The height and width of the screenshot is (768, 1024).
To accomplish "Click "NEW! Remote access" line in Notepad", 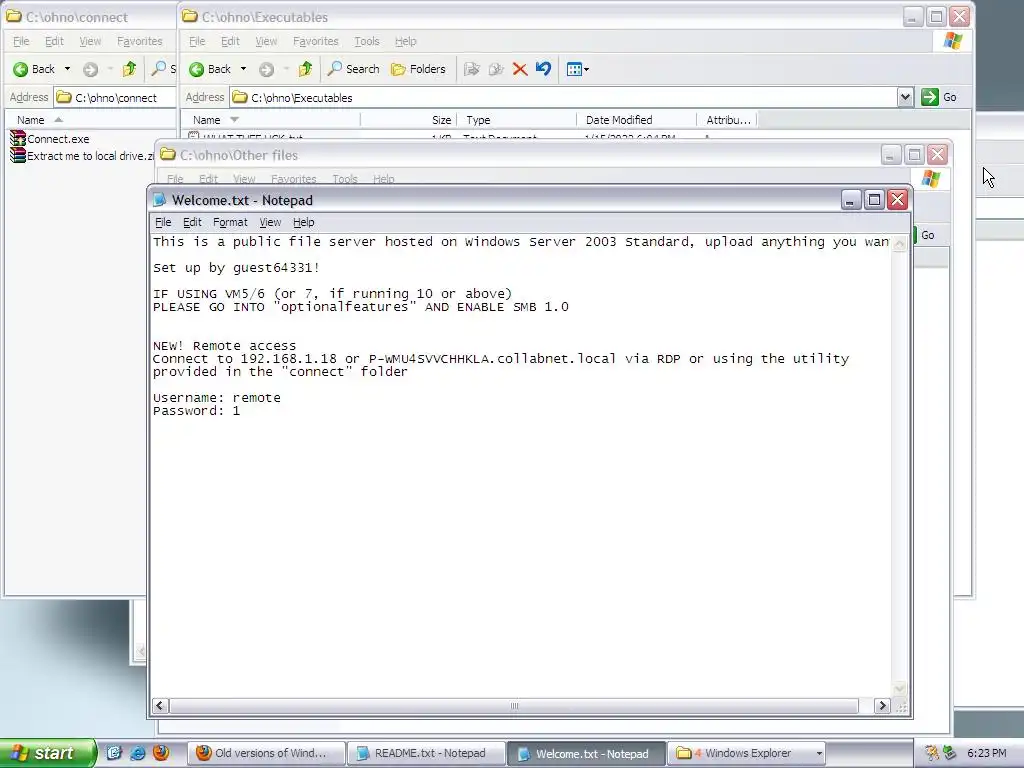I will 224,345.
